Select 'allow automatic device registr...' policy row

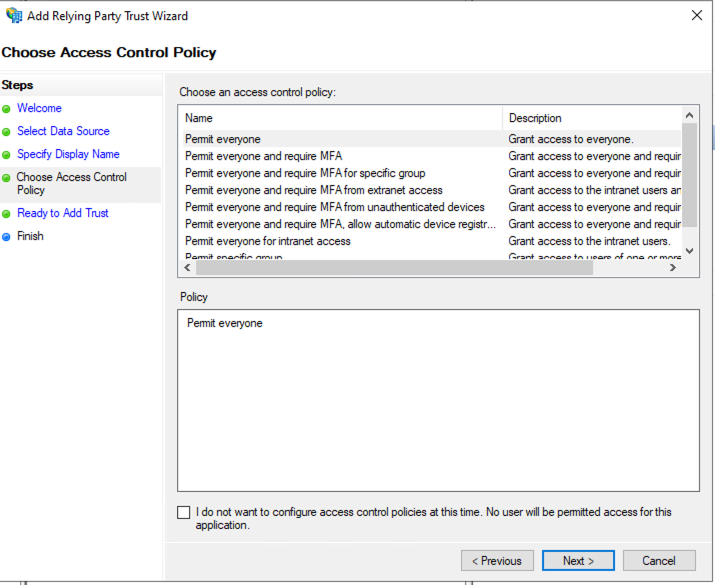tap(431, 224)
